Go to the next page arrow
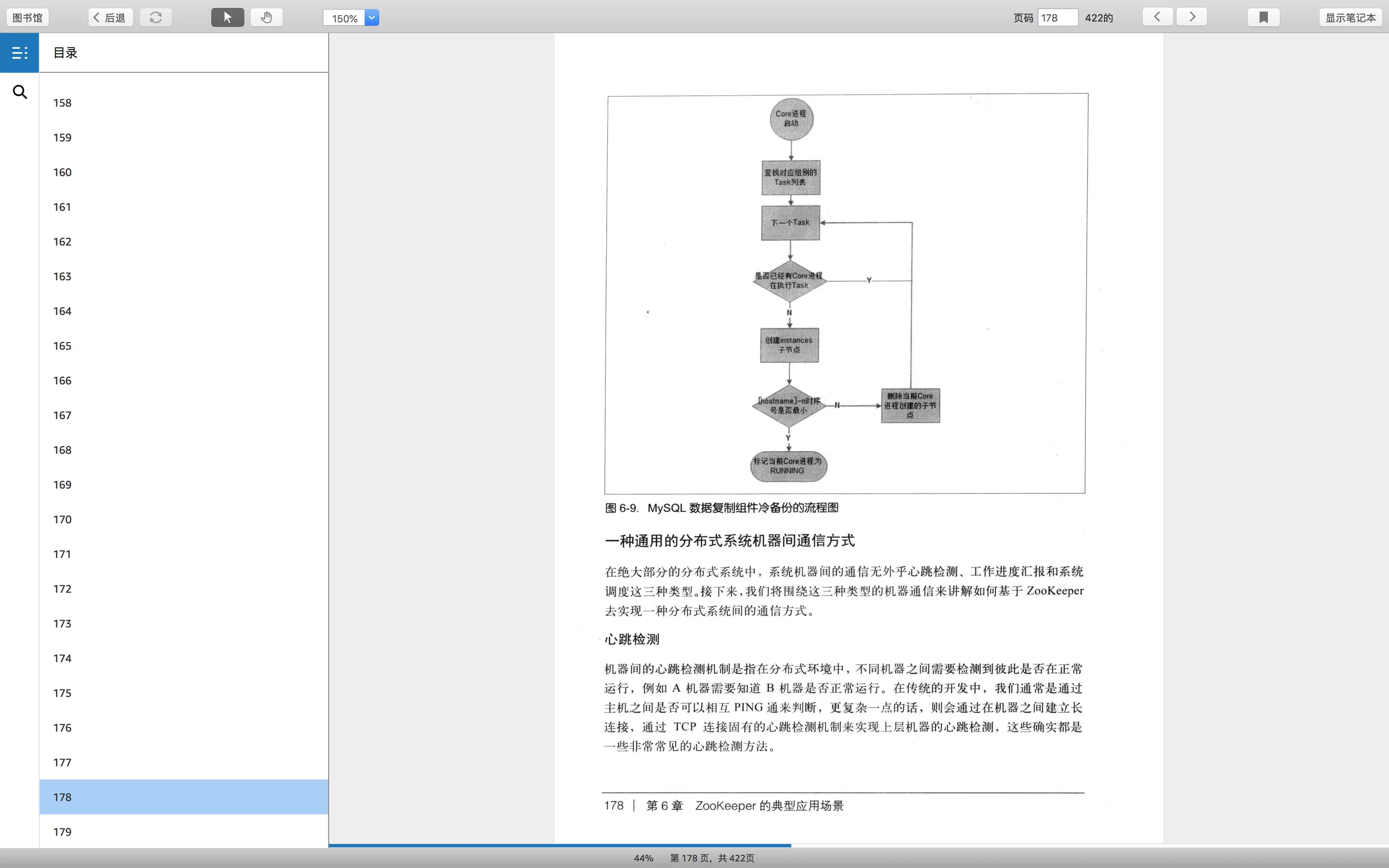The image size is (1389, 868). 1191,17
